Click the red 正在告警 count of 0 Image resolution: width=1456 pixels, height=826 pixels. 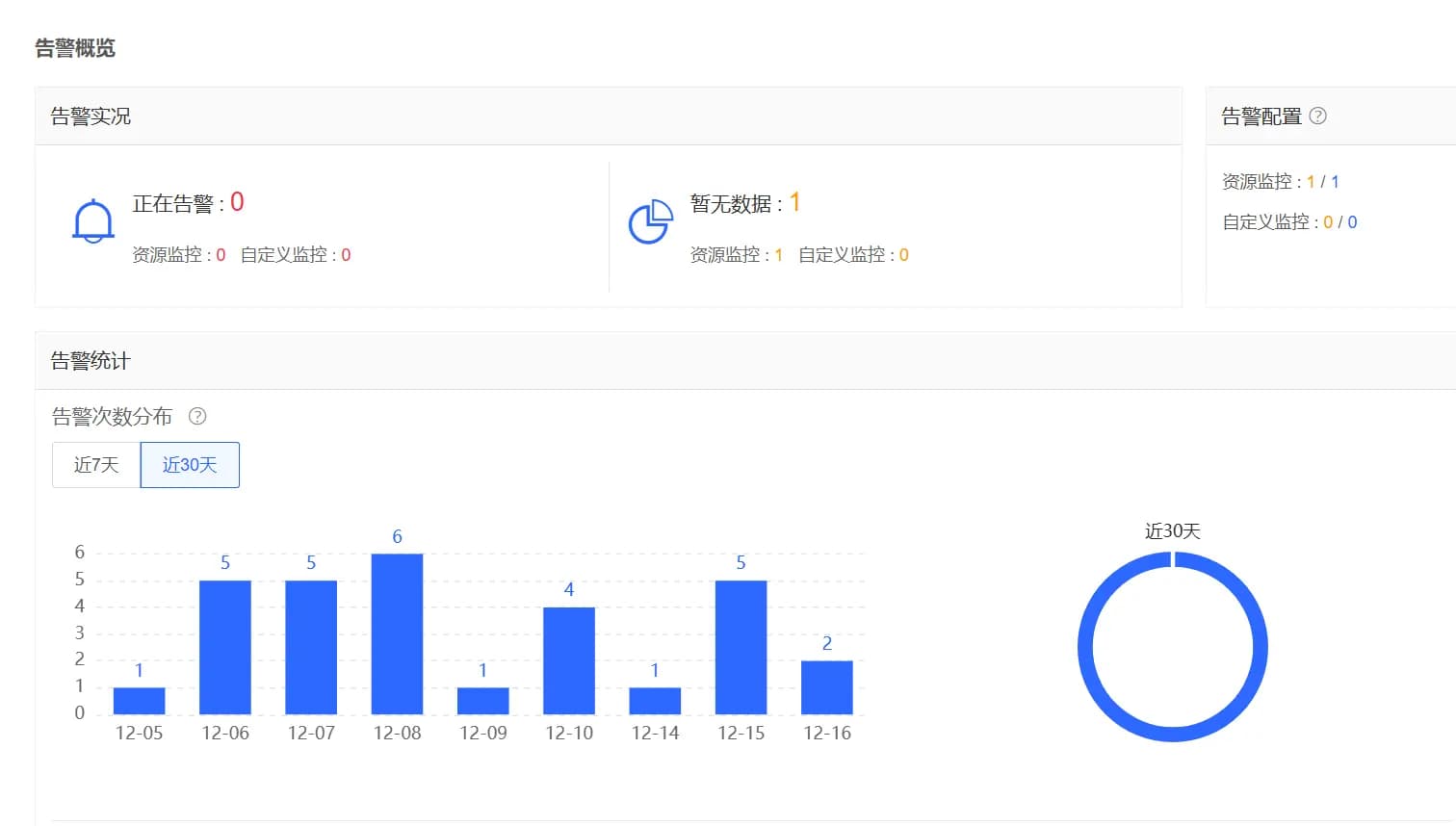pyautogui.click(x=236, y=202)
